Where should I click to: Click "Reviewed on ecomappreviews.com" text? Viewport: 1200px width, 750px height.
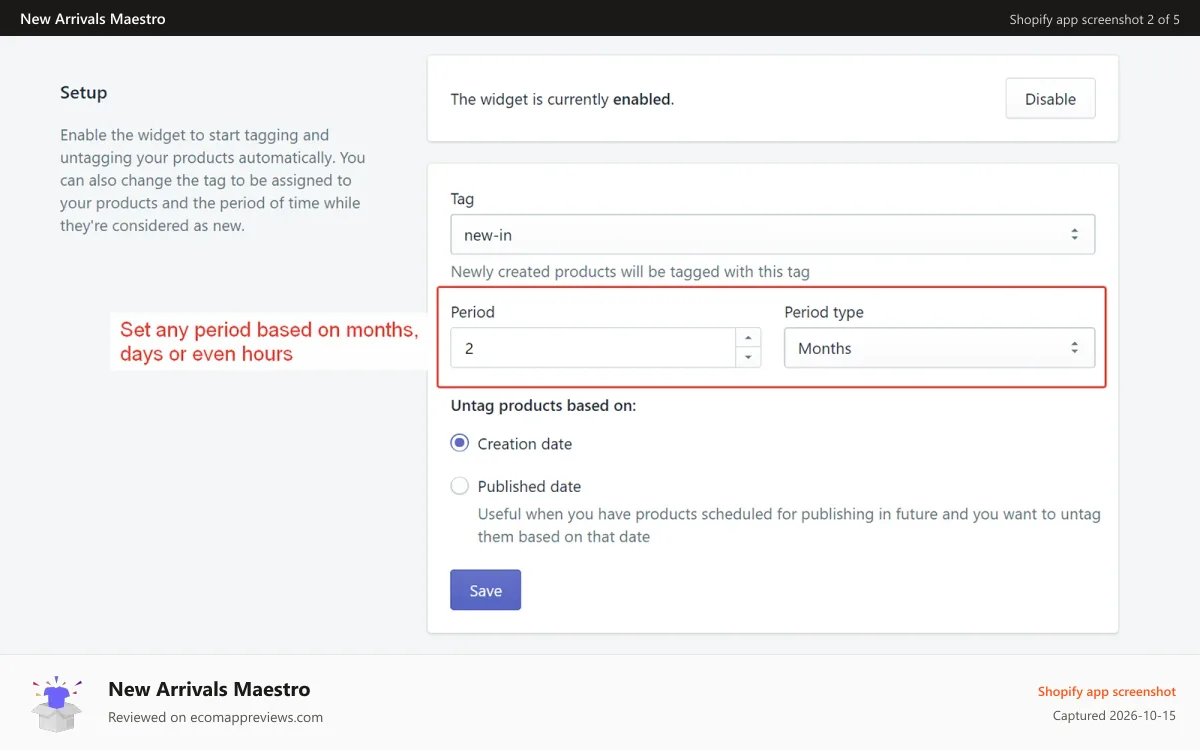tap(215, 717)
